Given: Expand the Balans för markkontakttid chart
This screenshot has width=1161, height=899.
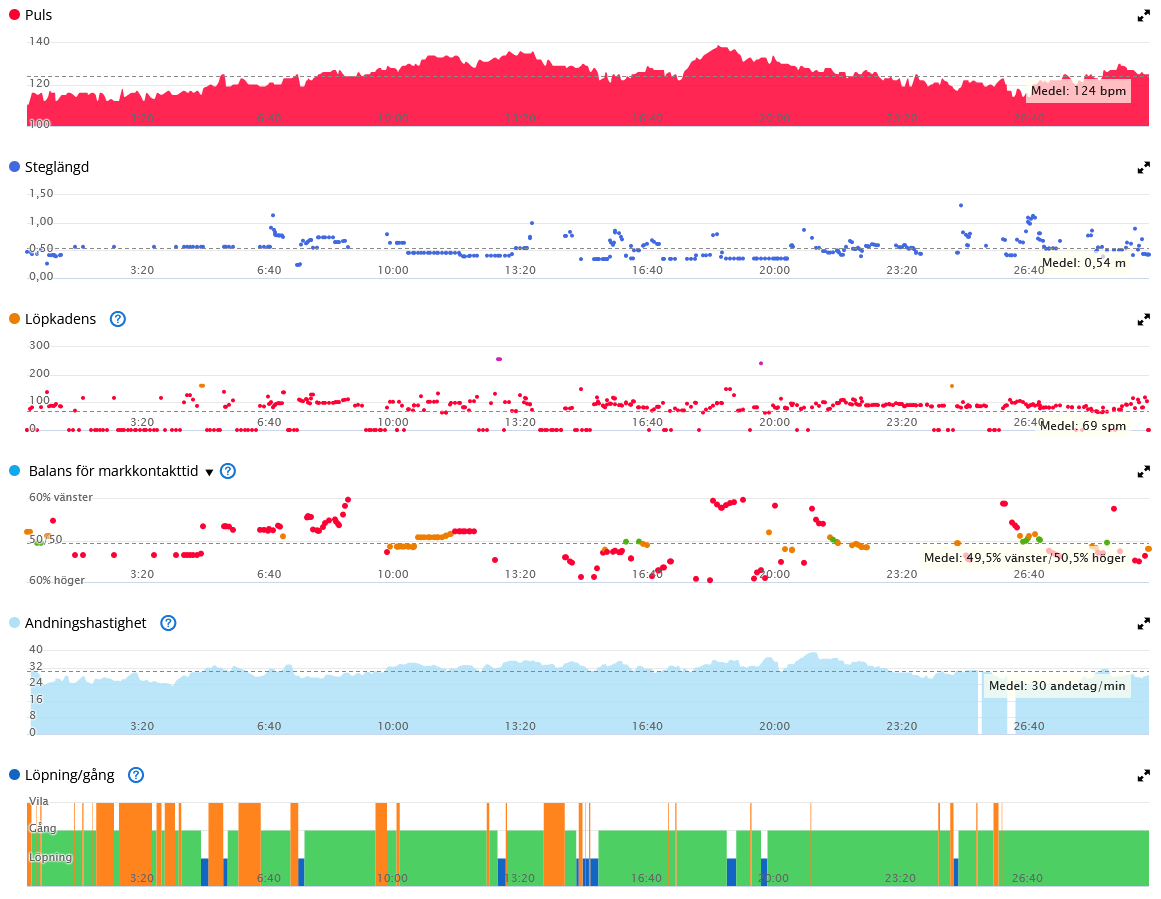Looking at the screenshot, I should 1143,471.
